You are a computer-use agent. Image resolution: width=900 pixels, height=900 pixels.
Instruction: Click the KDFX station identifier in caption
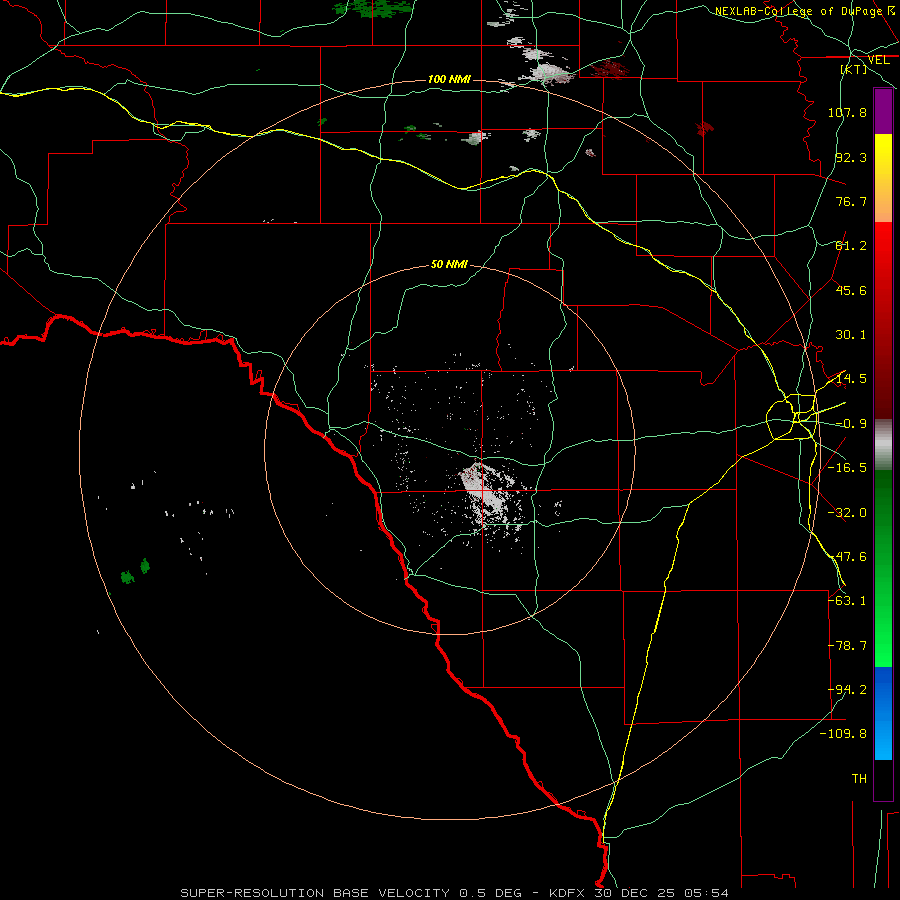[x=568, y=893]
